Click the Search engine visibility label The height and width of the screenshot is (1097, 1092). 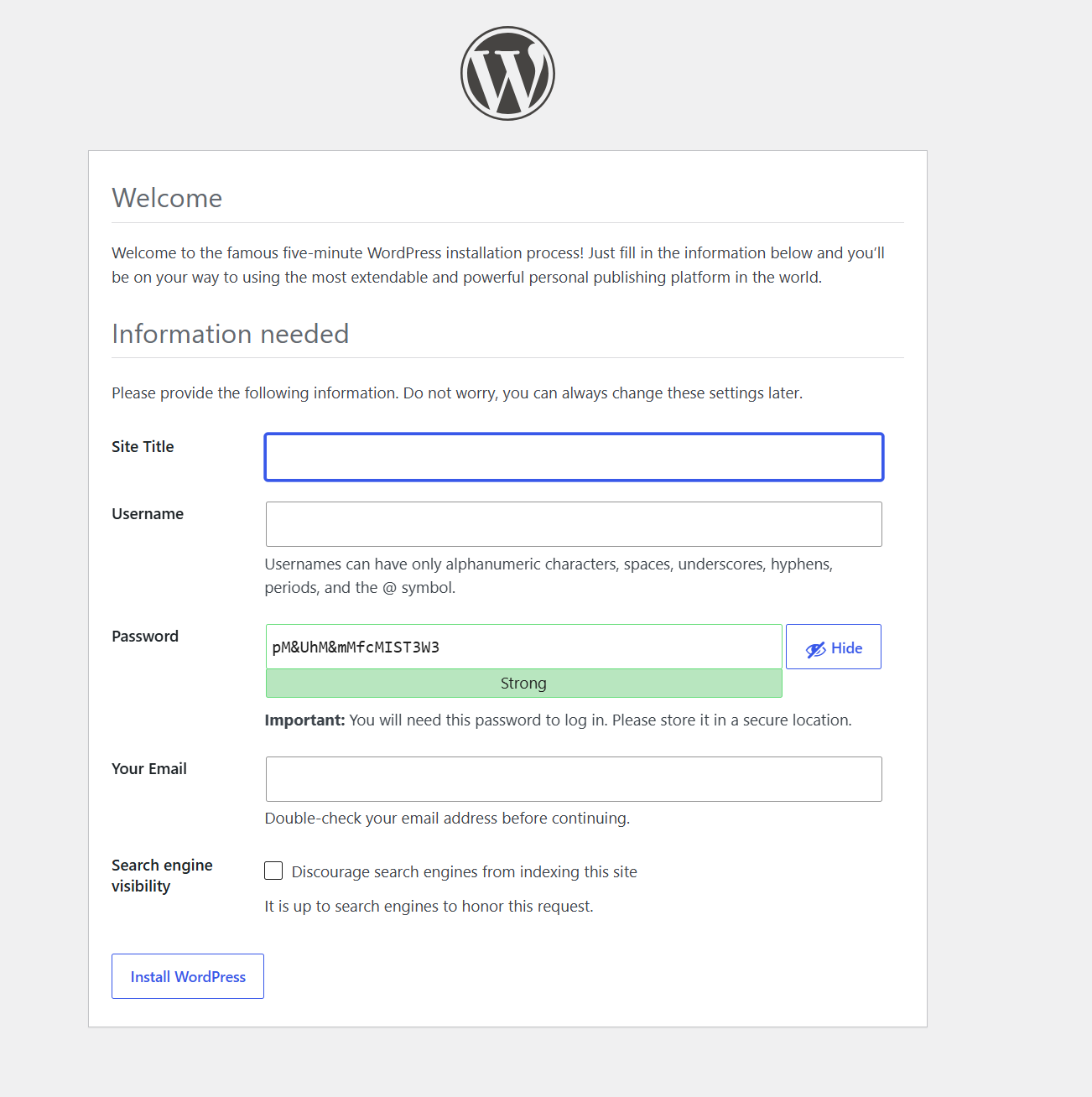click(162, 876)
